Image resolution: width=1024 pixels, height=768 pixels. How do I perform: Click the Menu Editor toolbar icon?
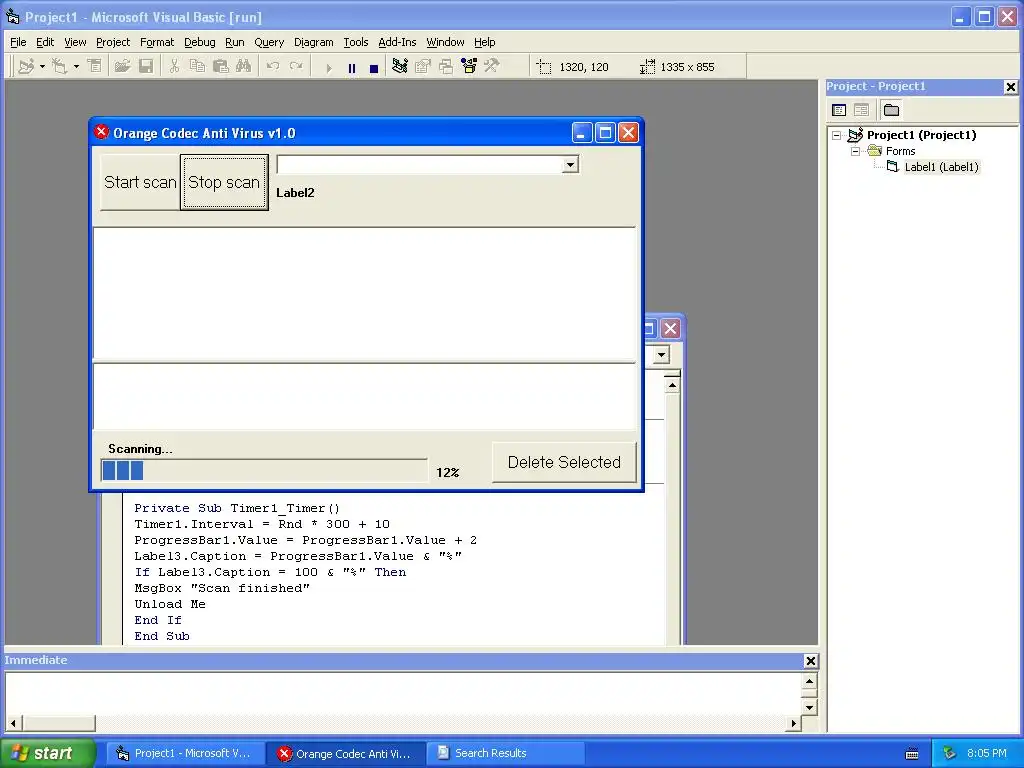95,67
